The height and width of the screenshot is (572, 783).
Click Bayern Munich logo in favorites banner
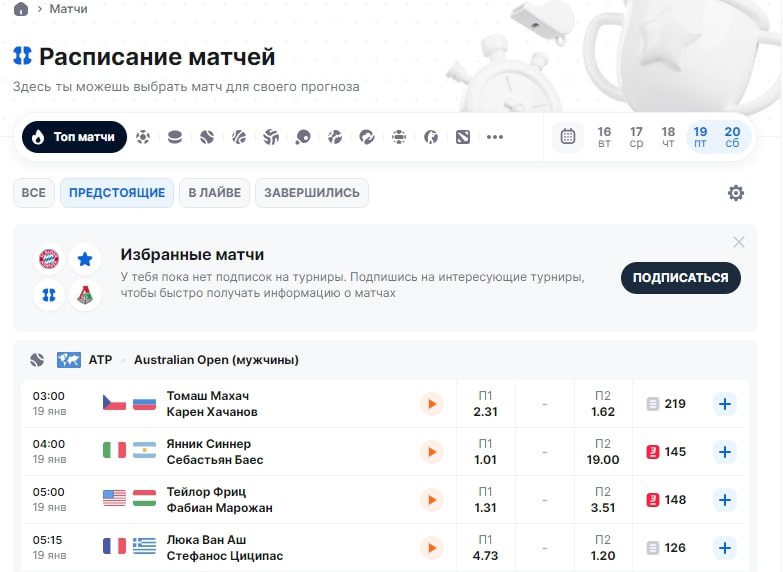(49, 259)
